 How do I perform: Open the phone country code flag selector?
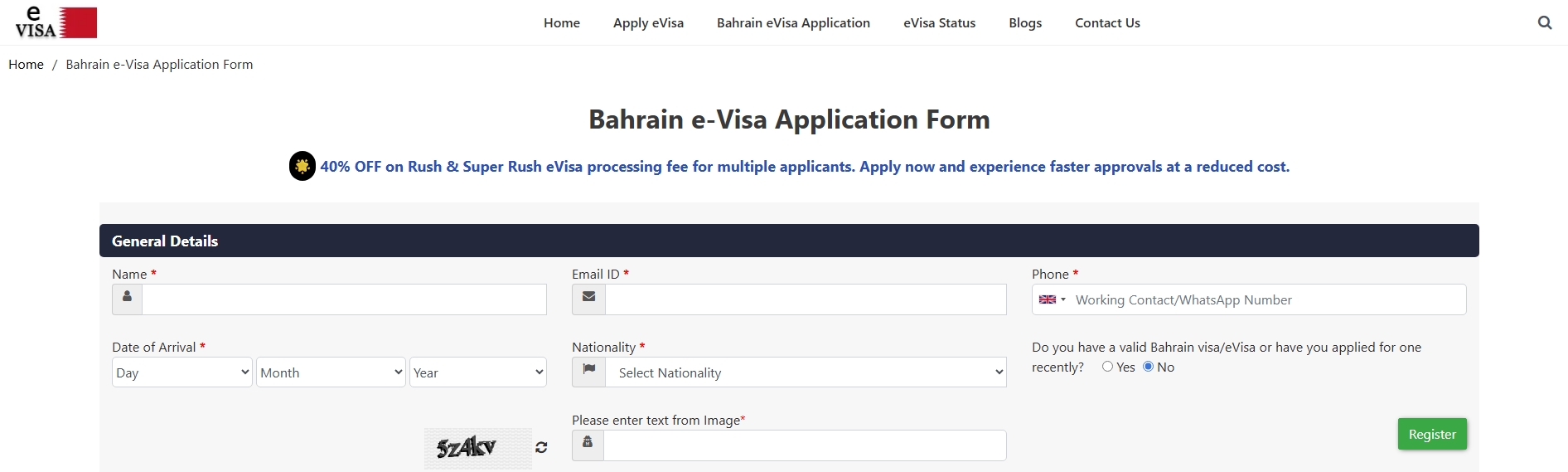(x=1052, y=299)
